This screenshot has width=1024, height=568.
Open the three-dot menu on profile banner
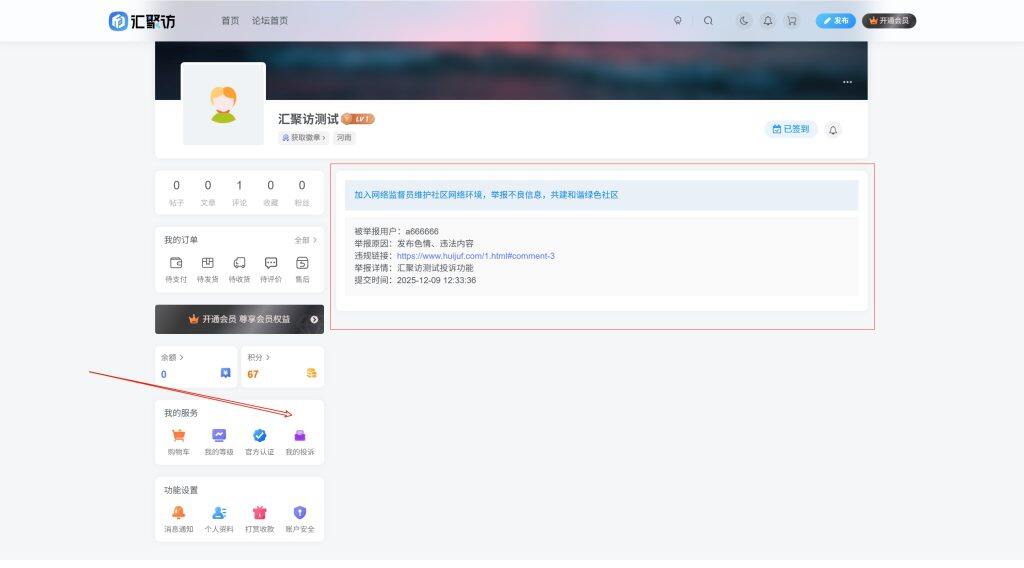847,82
